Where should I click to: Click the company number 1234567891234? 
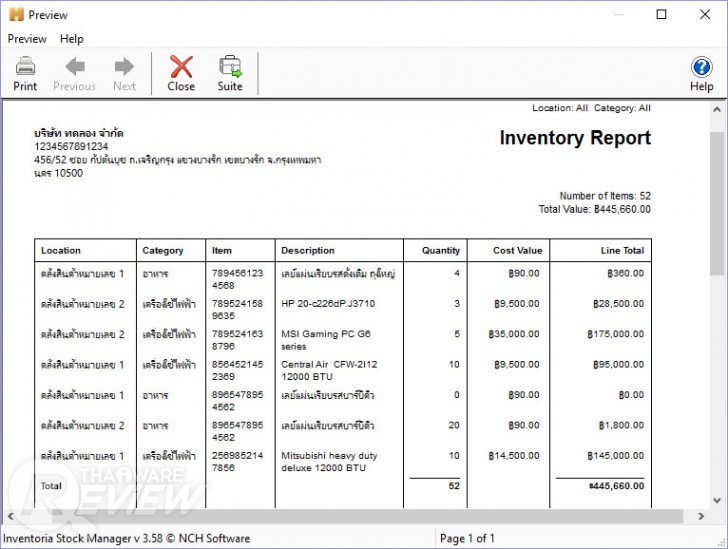[71, 146]
